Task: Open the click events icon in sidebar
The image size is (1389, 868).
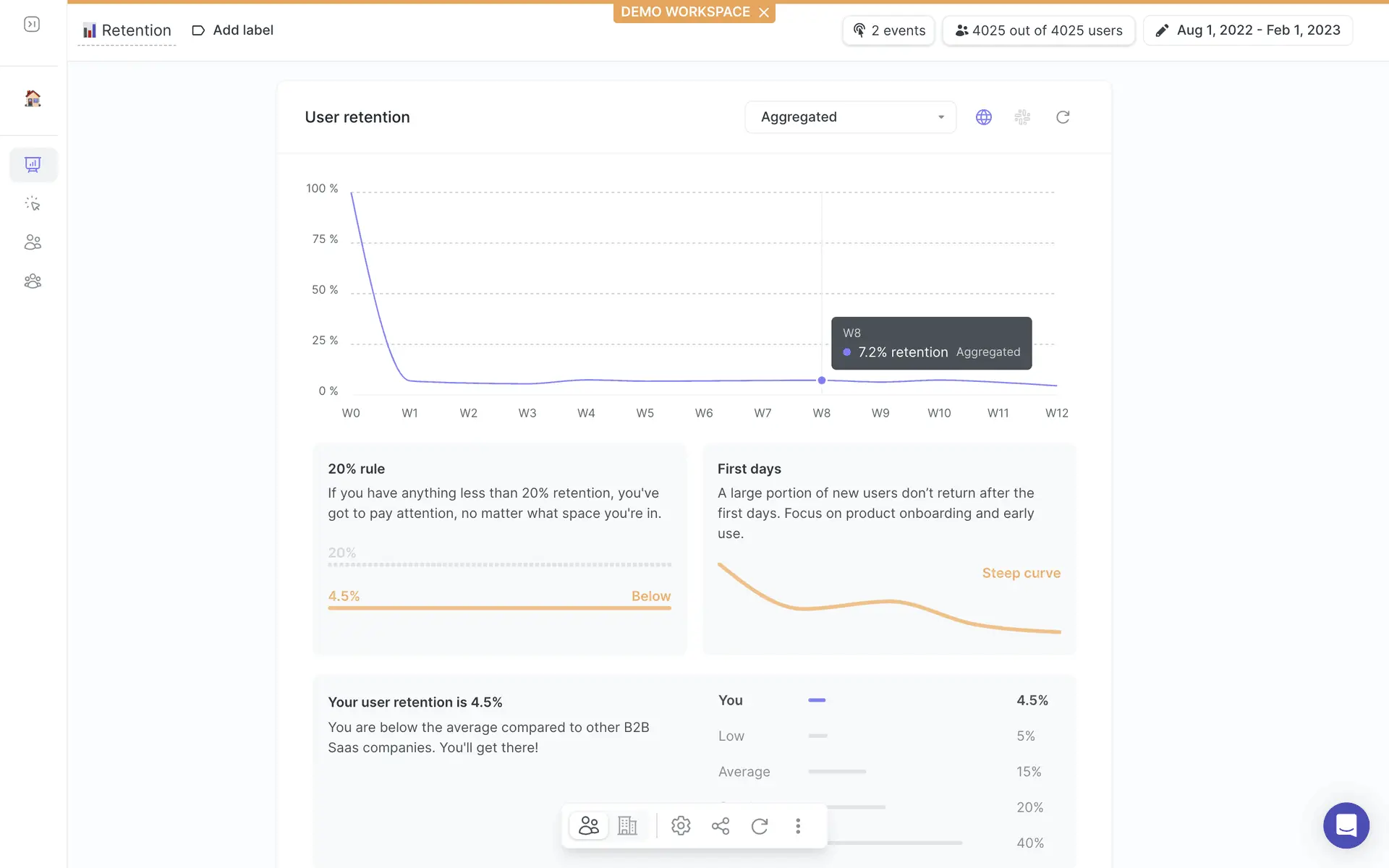Action: [33, 204]
